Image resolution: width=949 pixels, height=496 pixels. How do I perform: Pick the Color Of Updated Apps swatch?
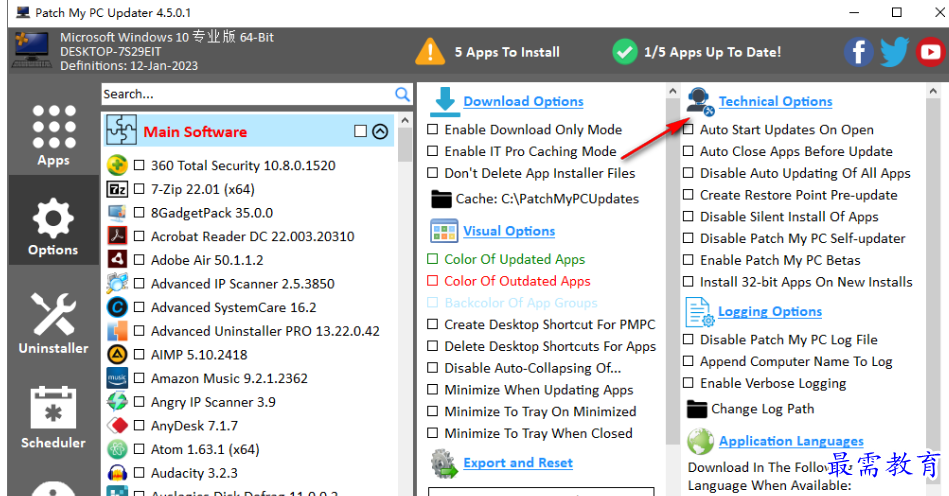point(433,259)
